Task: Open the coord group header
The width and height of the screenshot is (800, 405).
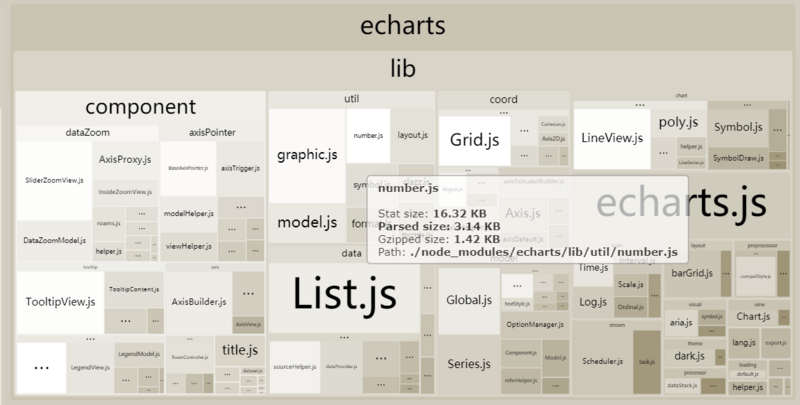Action: 504,99
